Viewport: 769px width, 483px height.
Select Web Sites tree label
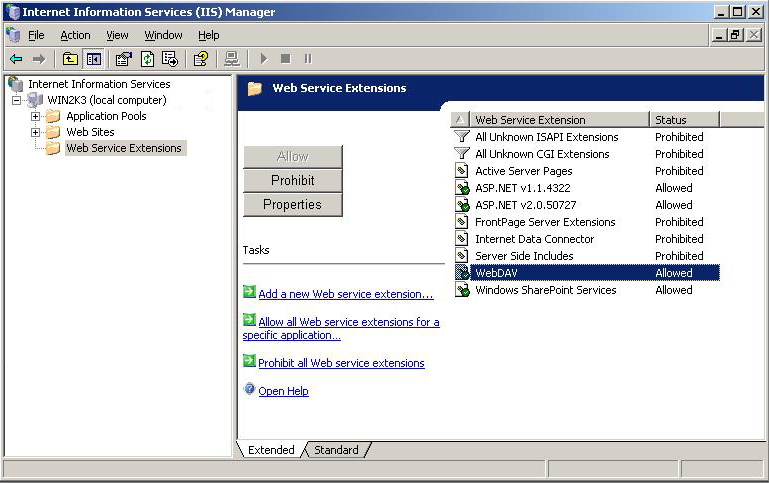[90, 132]
